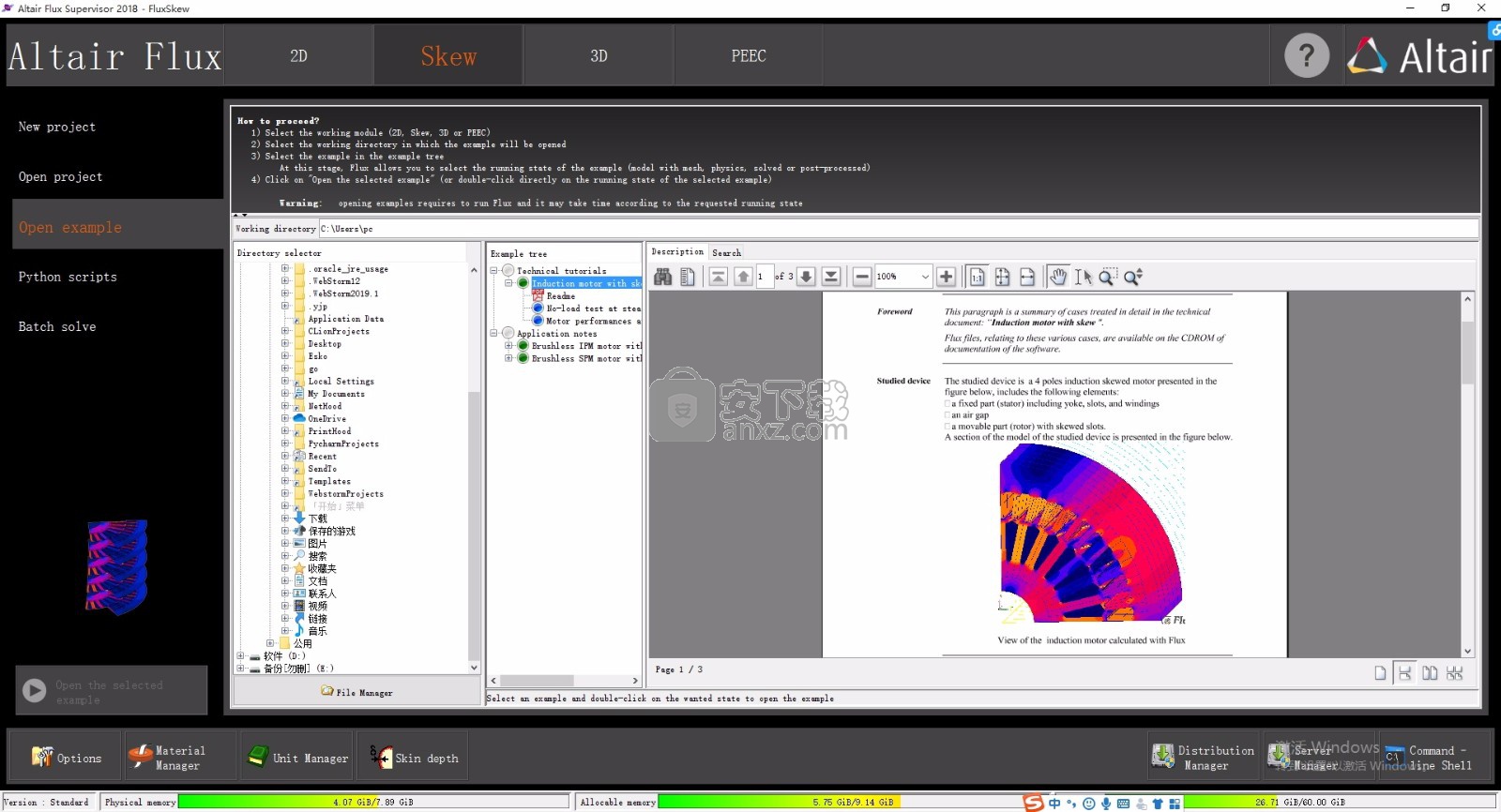Open the Options panel
Viewport: 1501px width, 812px height.
click(x=66, y=758)
